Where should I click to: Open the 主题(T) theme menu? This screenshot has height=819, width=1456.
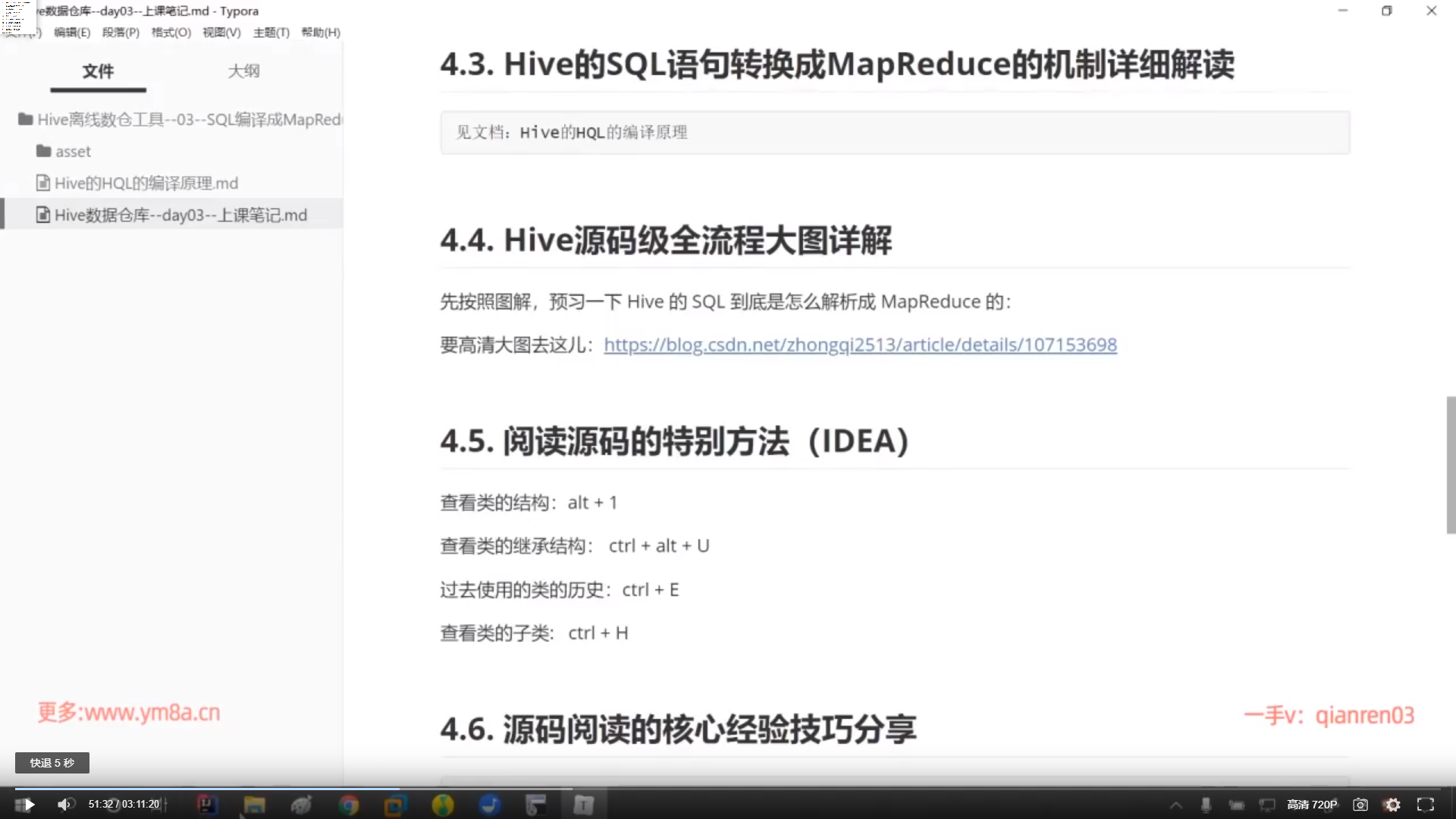coord(271,33)
